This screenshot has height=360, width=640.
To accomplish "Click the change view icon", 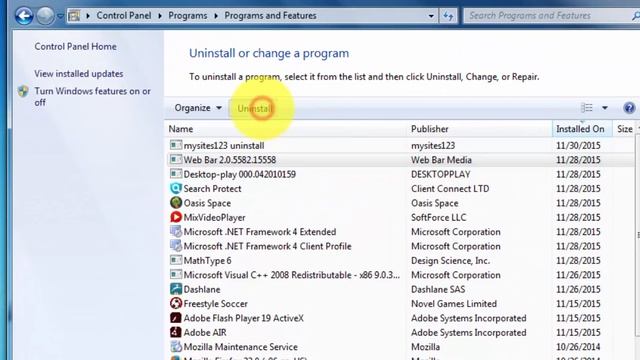I will (587, 108).
